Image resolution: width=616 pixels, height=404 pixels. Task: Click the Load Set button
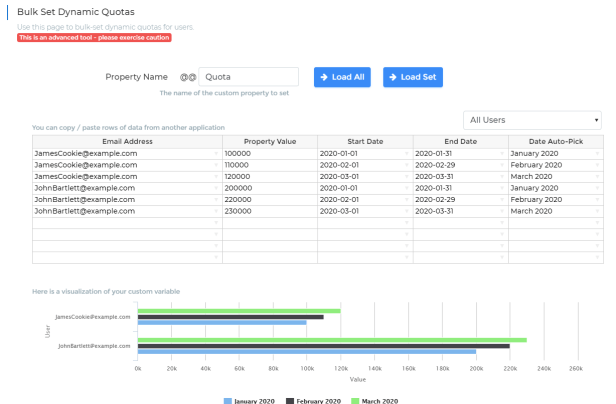point(412,77)
